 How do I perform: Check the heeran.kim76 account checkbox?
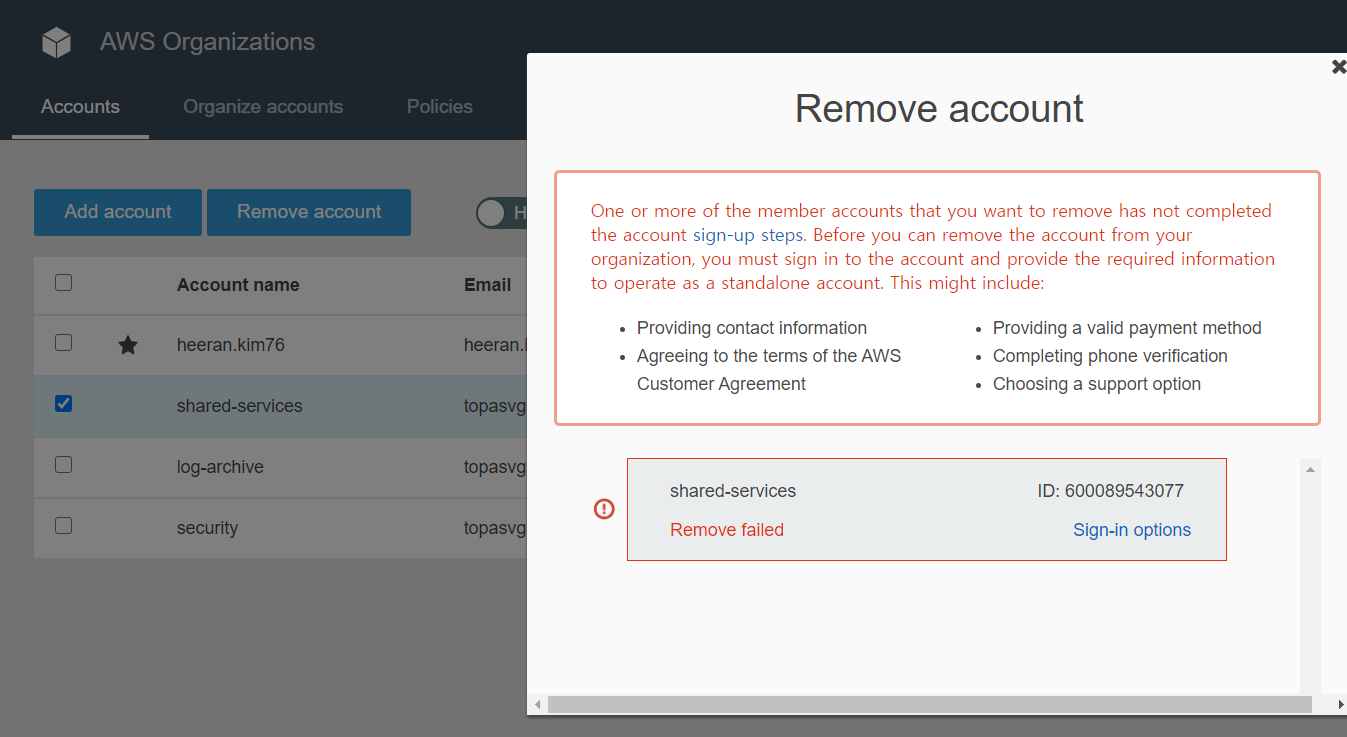pos(63,343)
